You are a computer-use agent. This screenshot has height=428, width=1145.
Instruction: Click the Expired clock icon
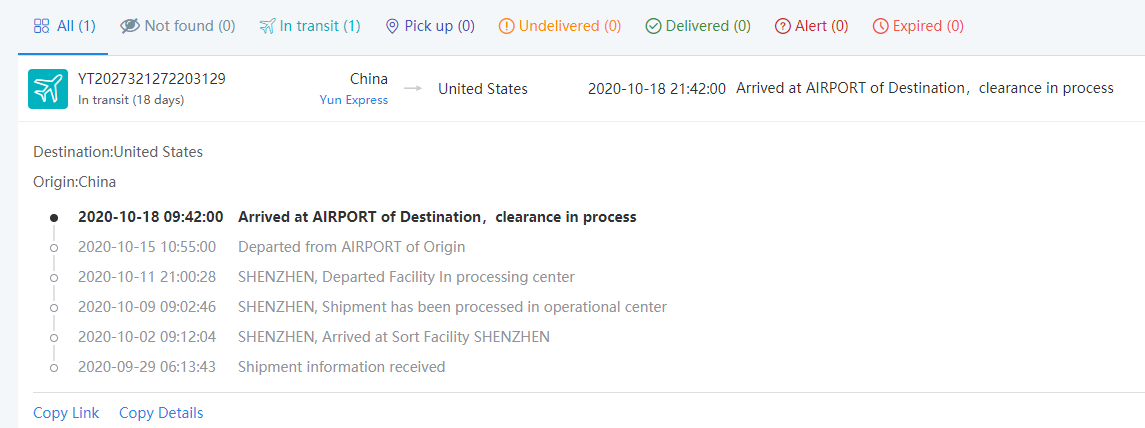pos(880,26)
